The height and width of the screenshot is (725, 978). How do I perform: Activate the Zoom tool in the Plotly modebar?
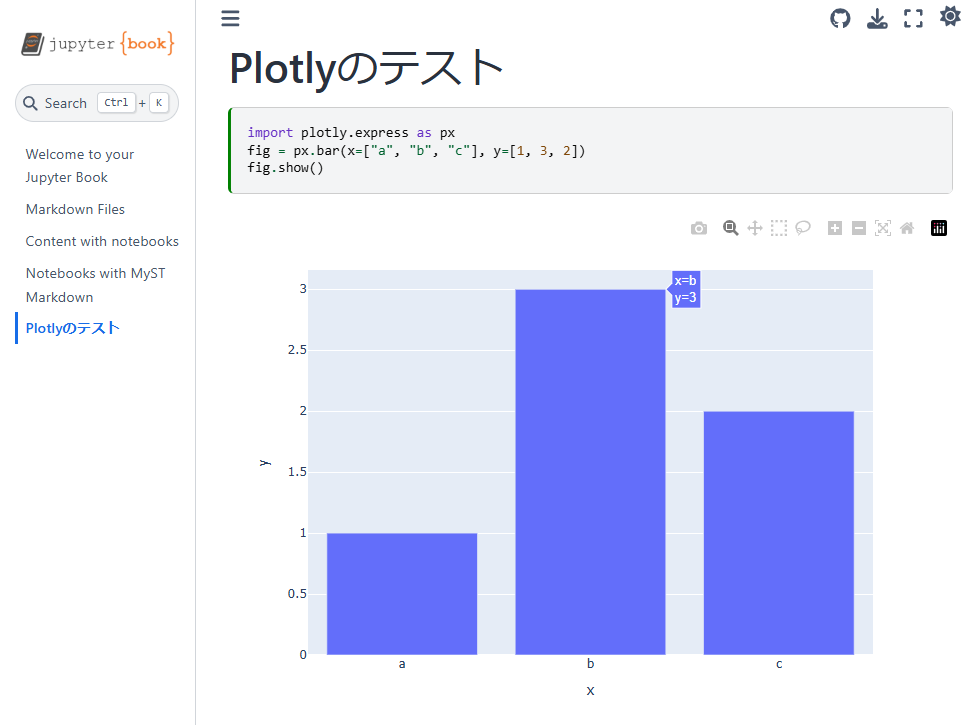(730, 227)
